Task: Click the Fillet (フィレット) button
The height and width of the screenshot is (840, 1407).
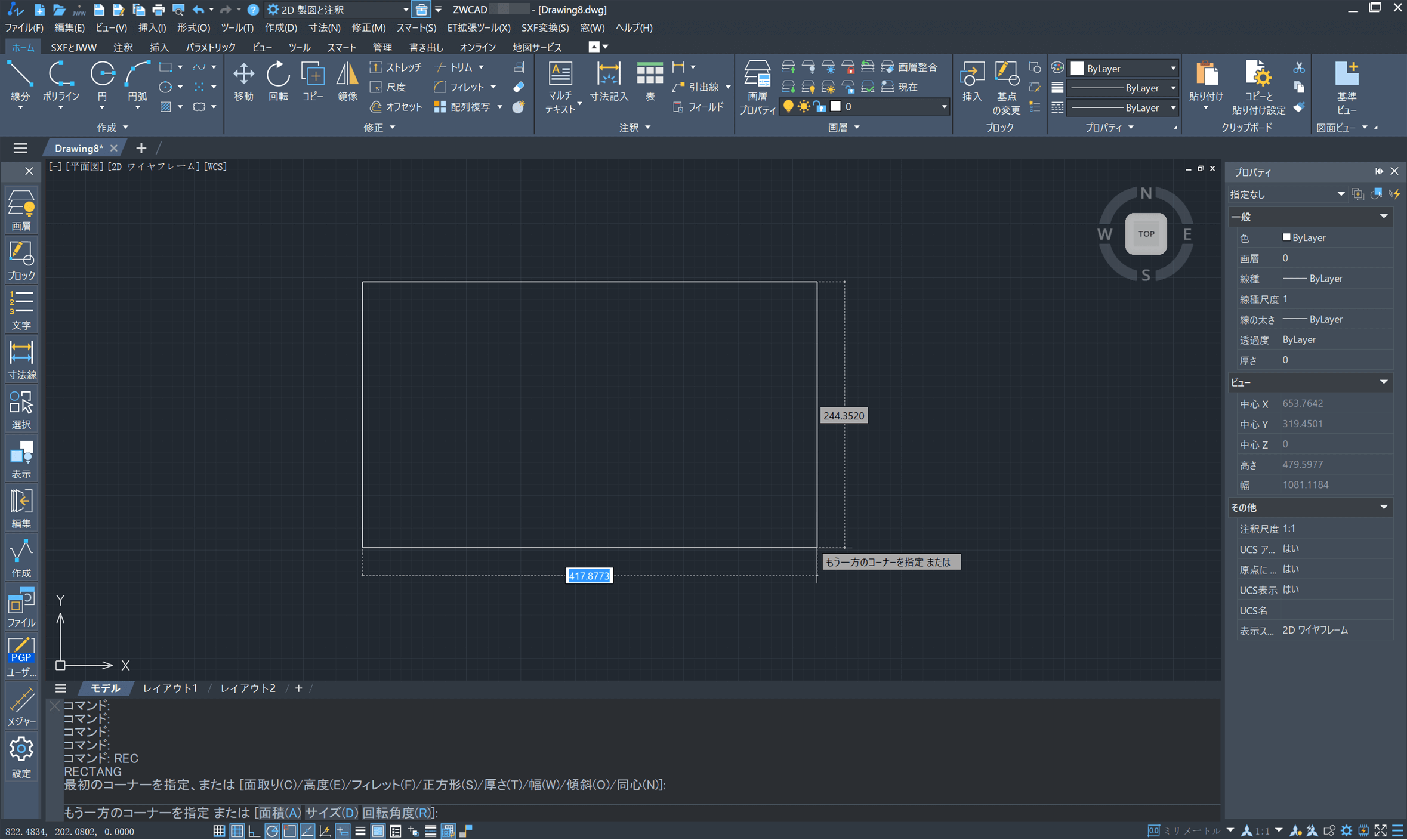Action: (x=460, y=87)
